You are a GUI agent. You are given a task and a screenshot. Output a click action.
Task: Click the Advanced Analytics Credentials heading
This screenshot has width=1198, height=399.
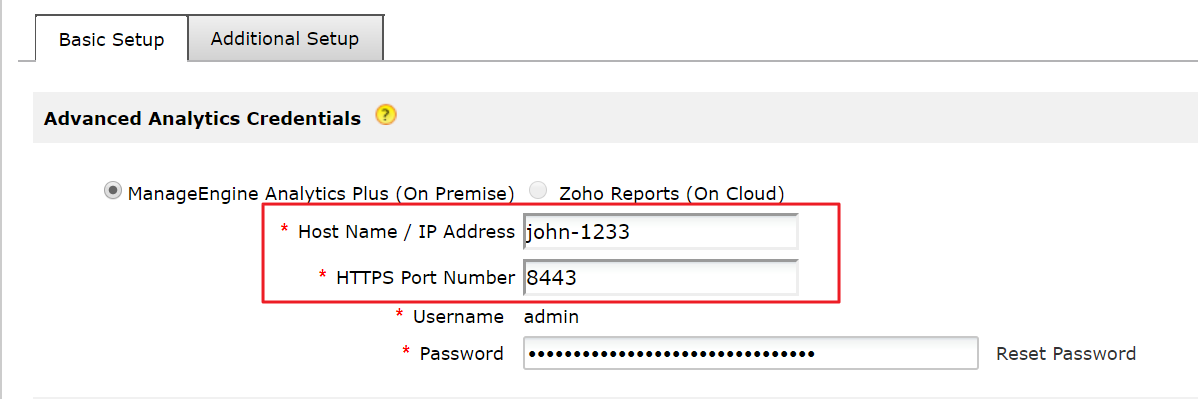[x=202, y=118]
